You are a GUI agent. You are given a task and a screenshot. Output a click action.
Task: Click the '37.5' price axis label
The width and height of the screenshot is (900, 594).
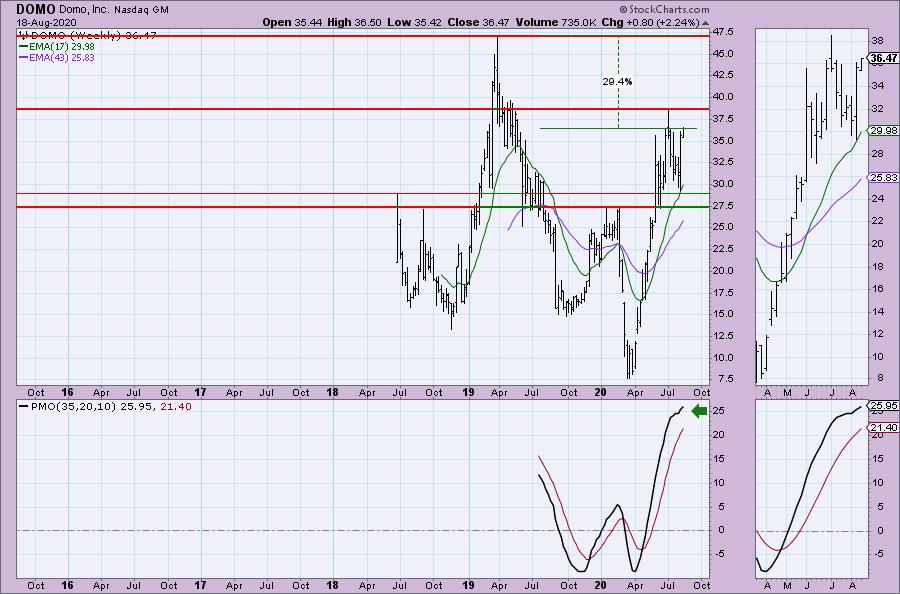coord(723,118)
